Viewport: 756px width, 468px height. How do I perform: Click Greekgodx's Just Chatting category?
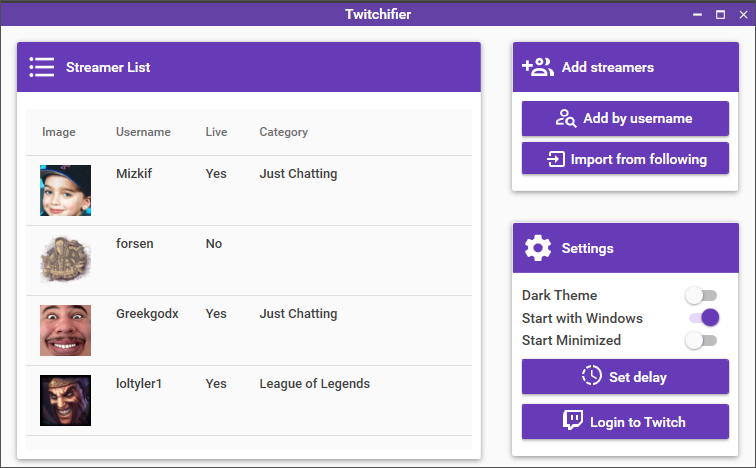click(298, 314)
